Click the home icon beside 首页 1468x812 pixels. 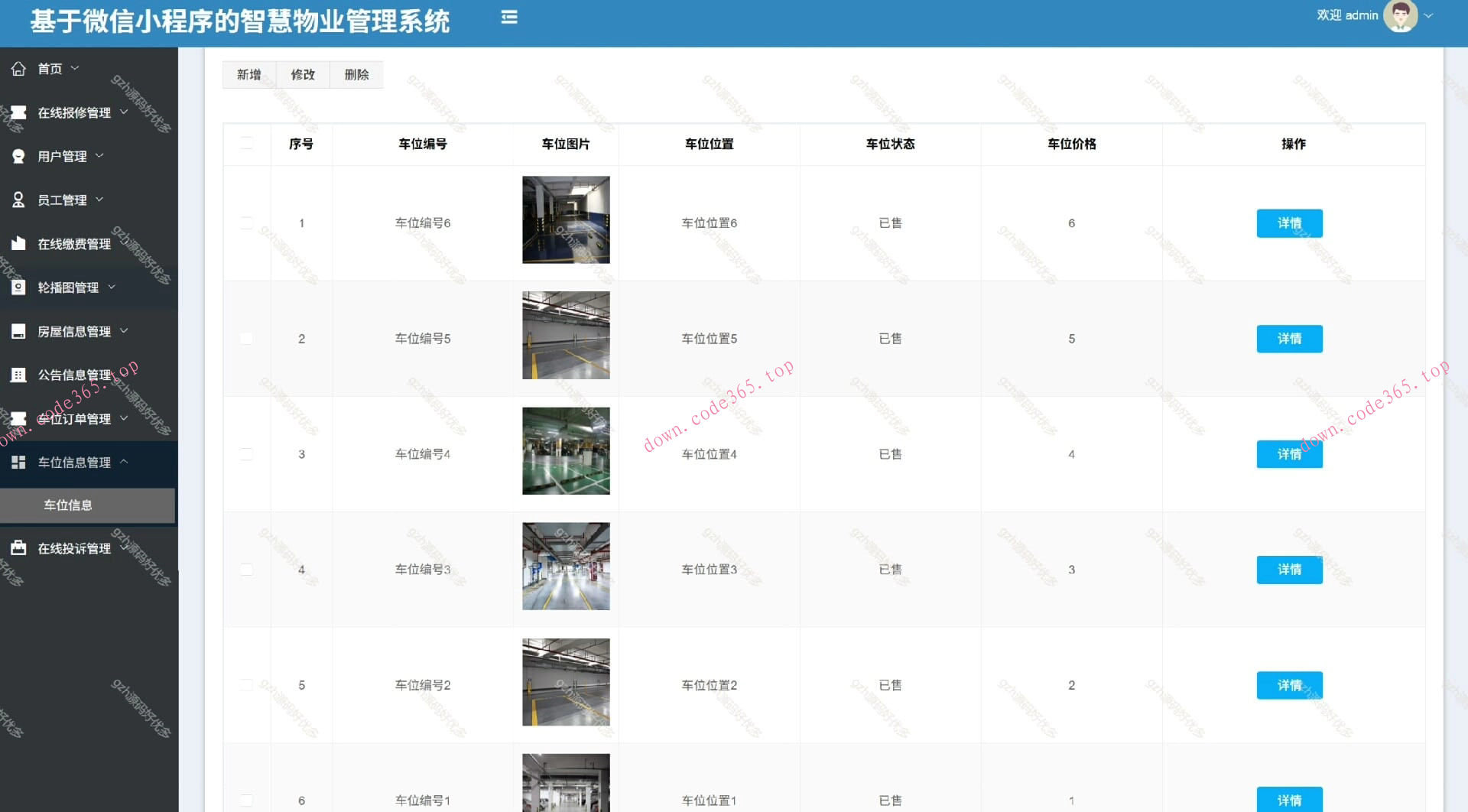pos(18,69)
